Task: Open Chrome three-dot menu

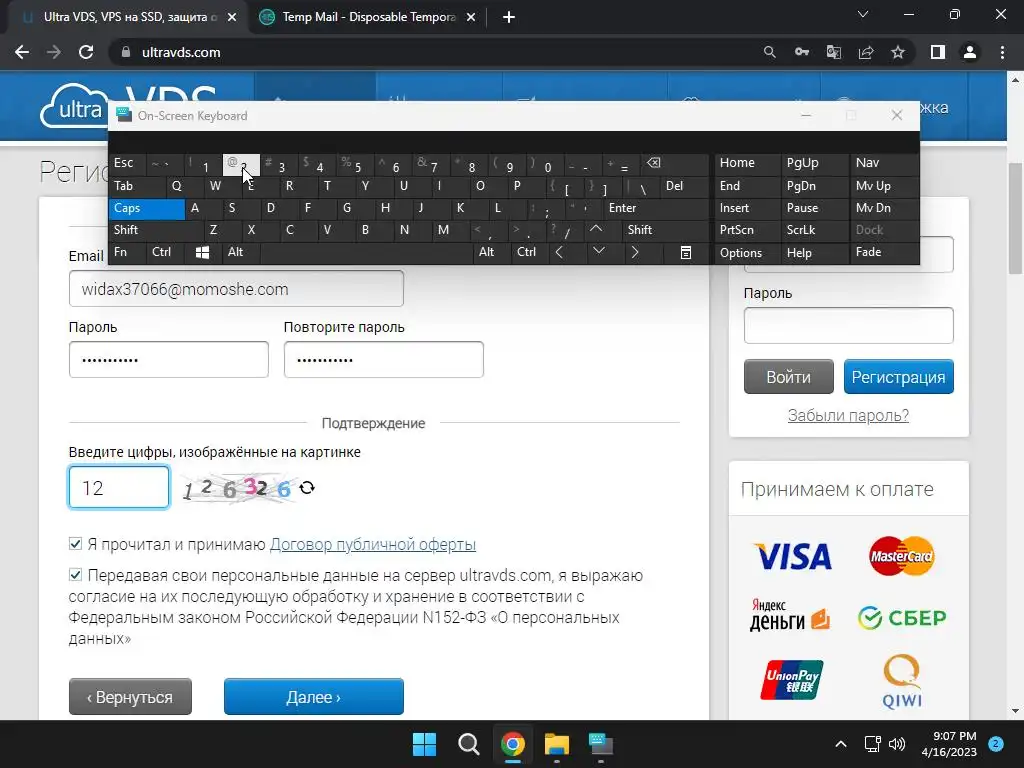Action: pyautogui.click(x=1002, y=52)
